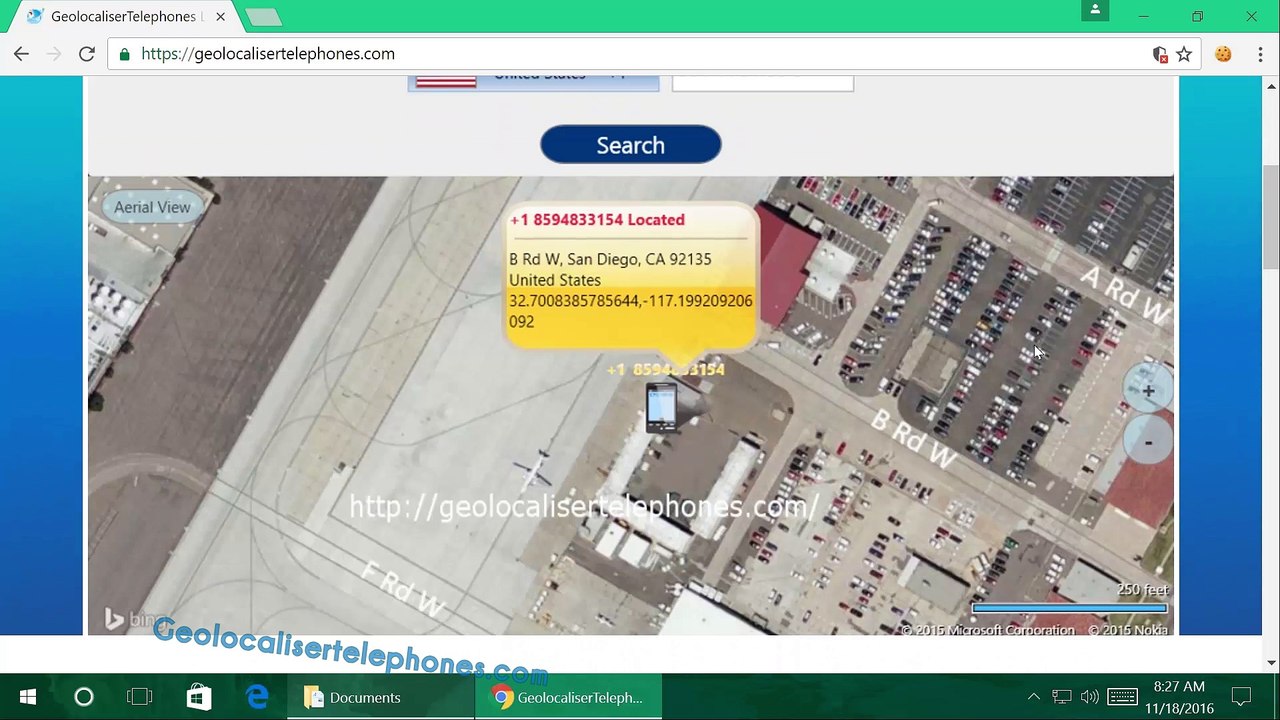The height and width of the screenshot is (720, 1280).
Task: Open the Action Center notifications icon
Action: tap(1241, 697)
